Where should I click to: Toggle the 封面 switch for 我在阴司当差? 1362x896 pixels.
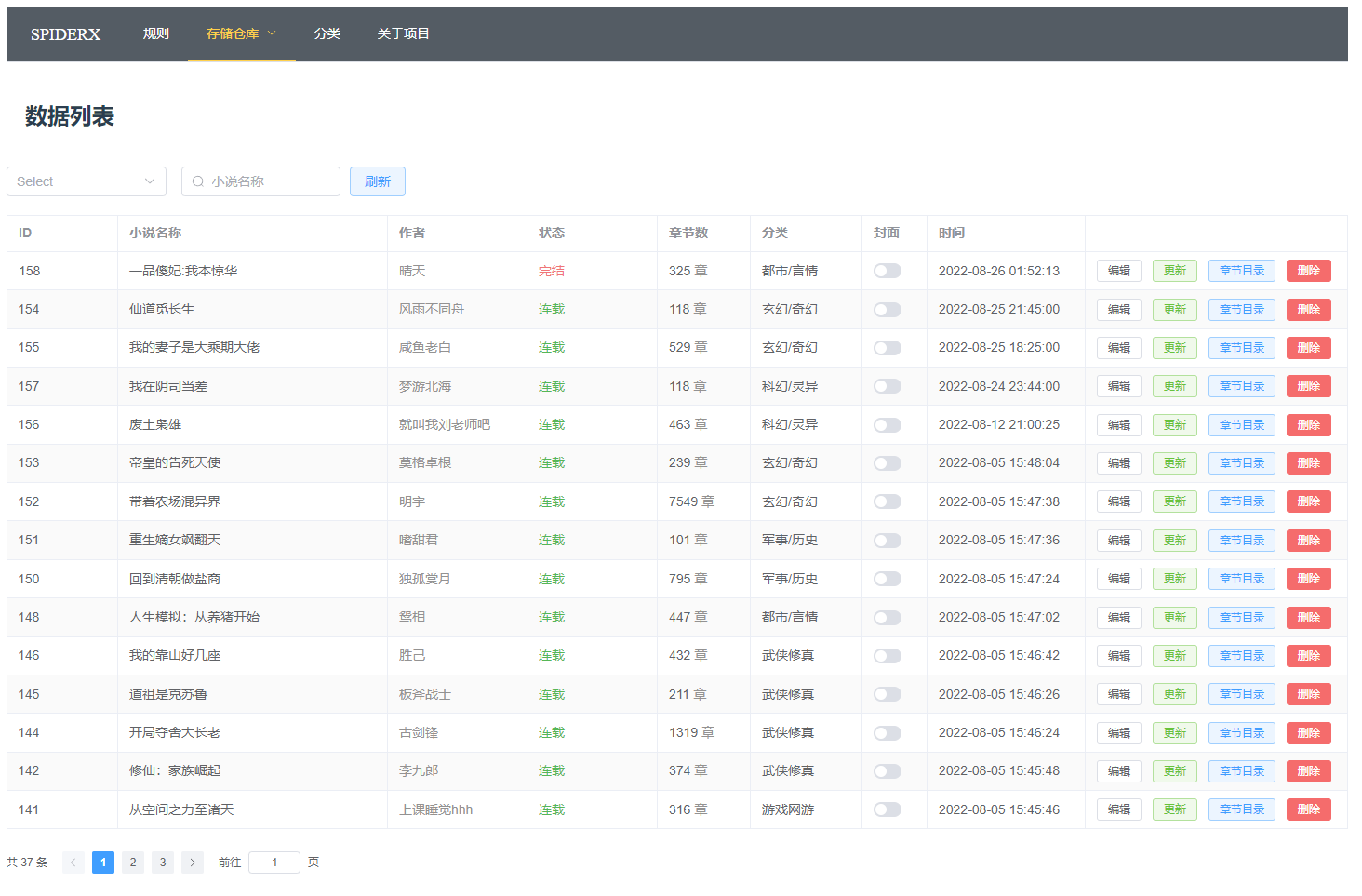tap(888, 386)
